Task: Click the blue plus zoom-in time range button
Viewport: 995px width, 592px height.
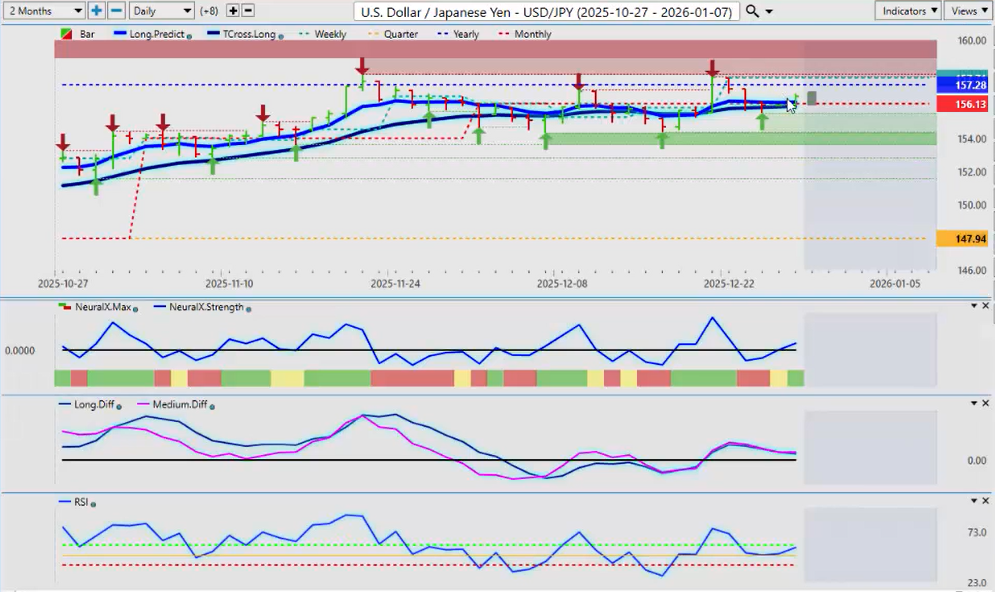Action: (x=96, y=11)
